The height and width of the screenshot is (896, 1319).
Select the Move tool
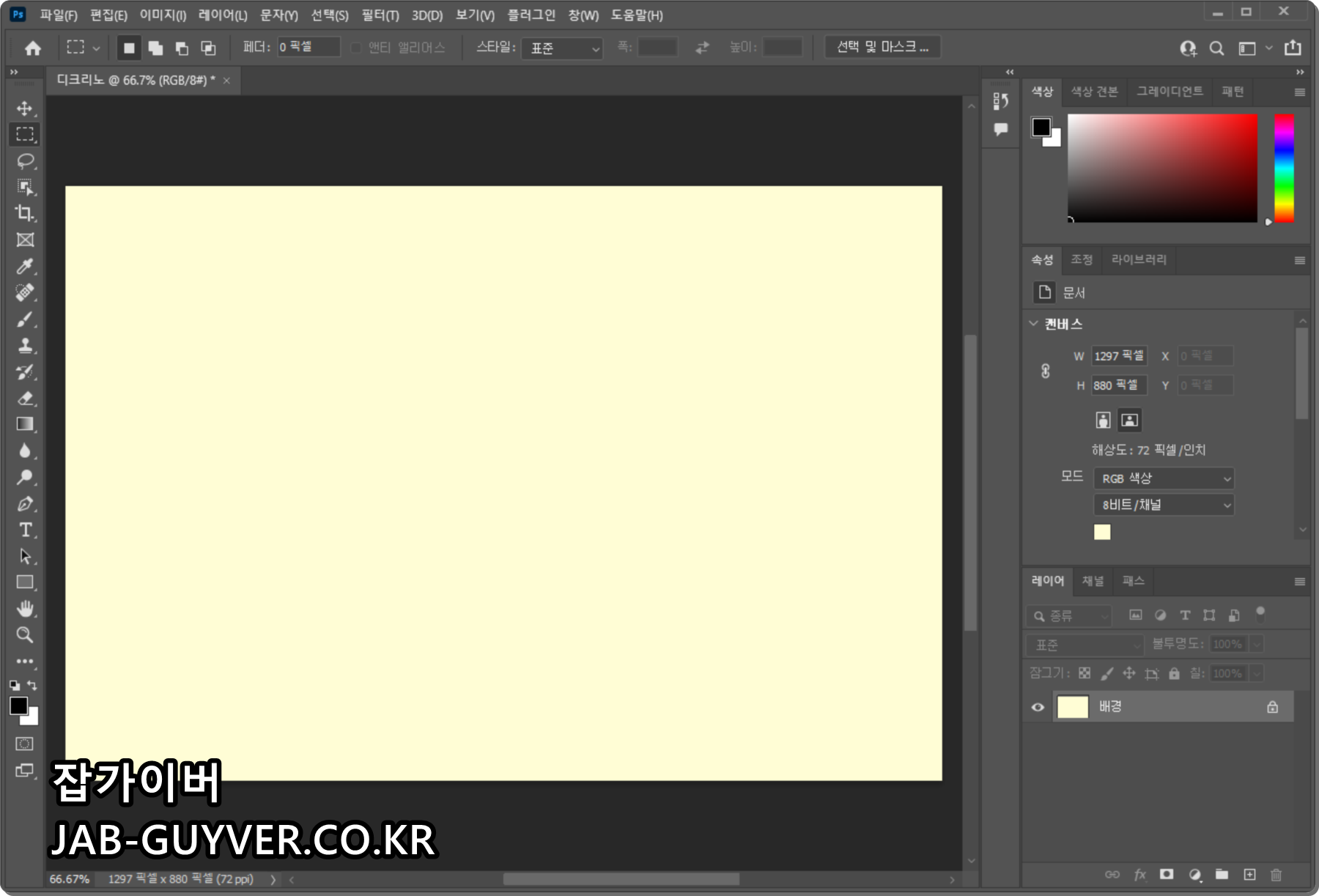(x=25, y=108)
